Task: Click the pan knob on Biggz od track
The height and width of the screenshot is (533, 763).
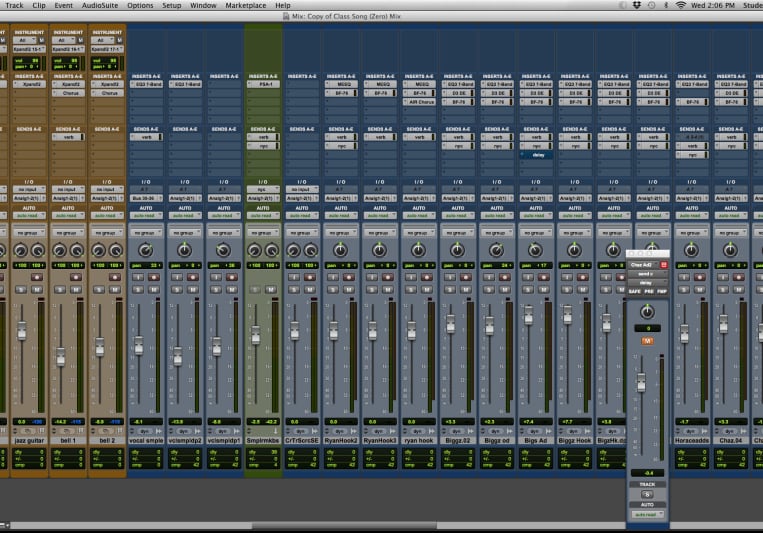Action: pos(496,250)
